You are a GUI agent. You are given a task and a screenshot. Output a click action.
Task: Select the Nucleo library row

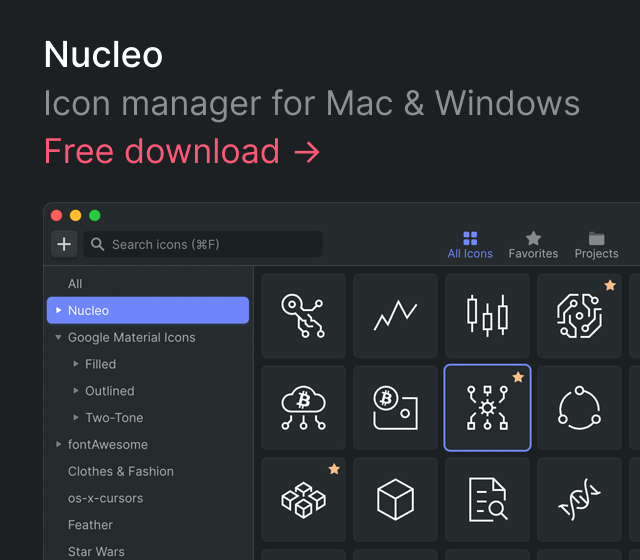(x=148, y=310)
